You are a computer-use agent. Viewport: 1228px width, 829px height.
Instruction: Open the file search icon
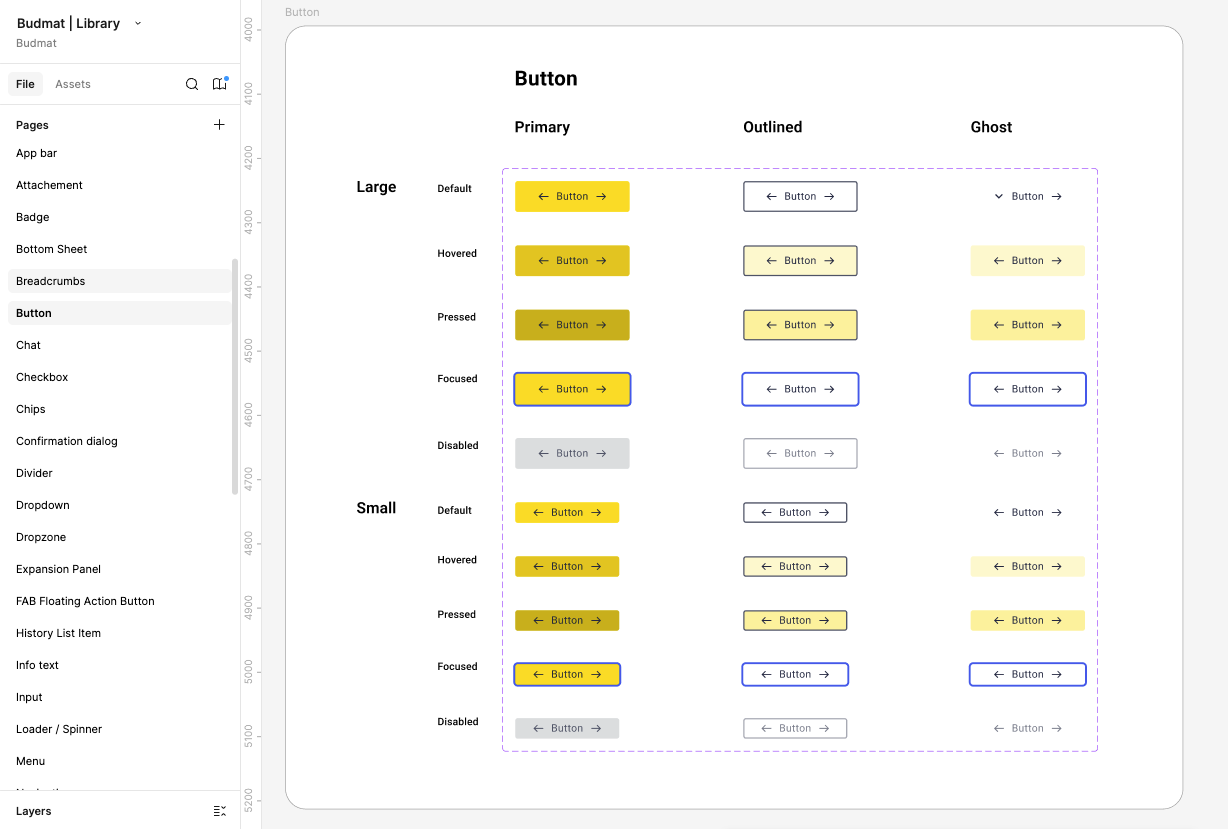click(192, 84)
